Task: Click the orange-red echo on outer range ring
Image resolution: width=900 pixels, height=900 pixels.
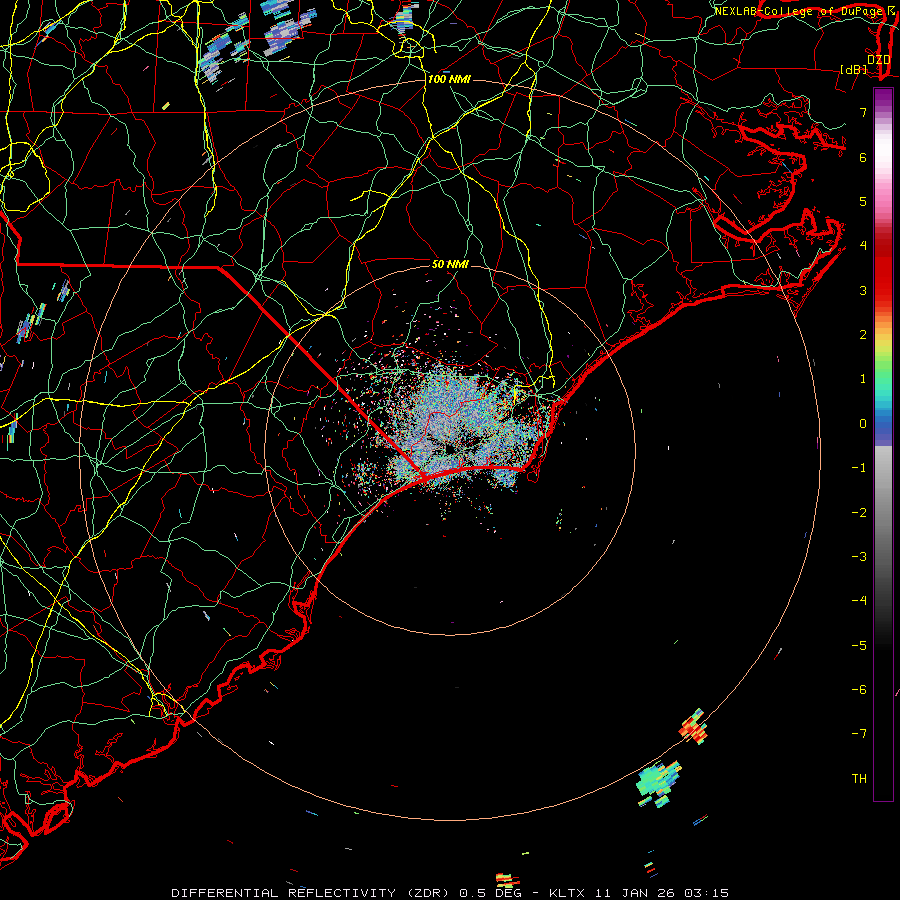Action: point(694,727)
